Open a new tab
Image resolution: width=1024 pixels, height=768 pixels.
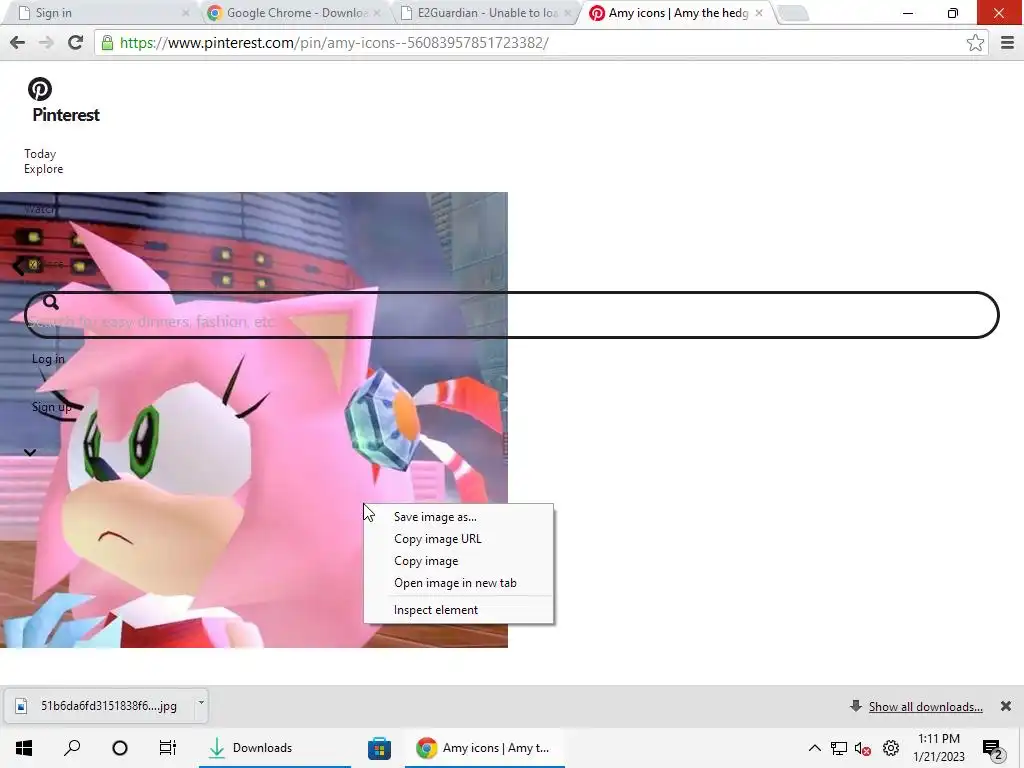point(793,13)
